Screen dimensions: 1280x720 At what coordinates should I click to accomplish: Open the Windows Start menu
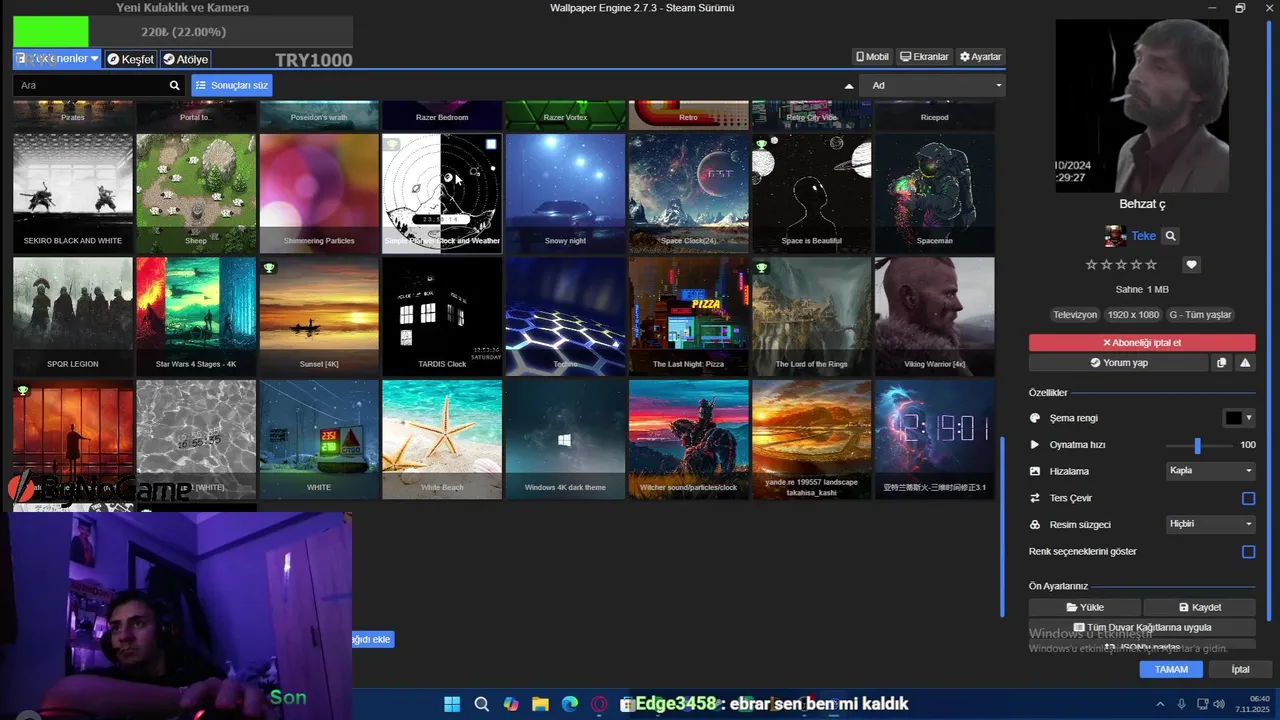point(451,704)
